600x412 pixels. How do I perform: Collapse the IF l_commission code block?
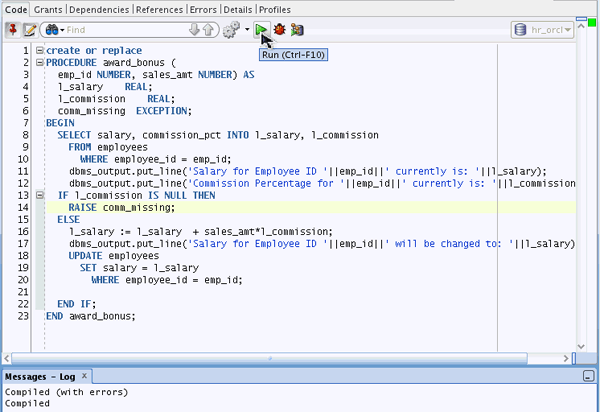(38, 195)
